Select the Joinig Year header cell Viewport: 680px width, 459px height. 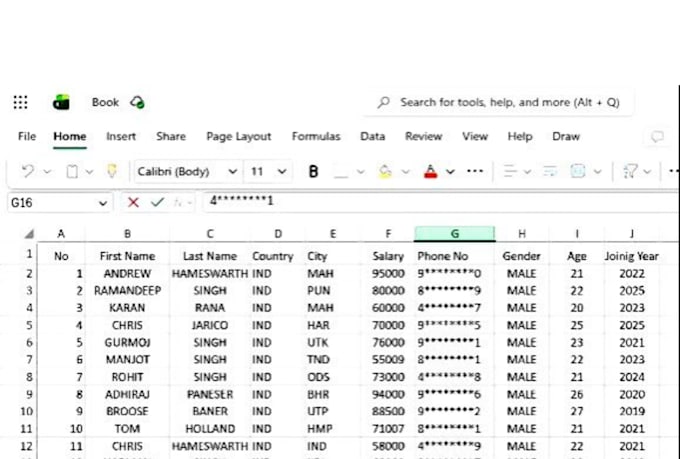632,256
